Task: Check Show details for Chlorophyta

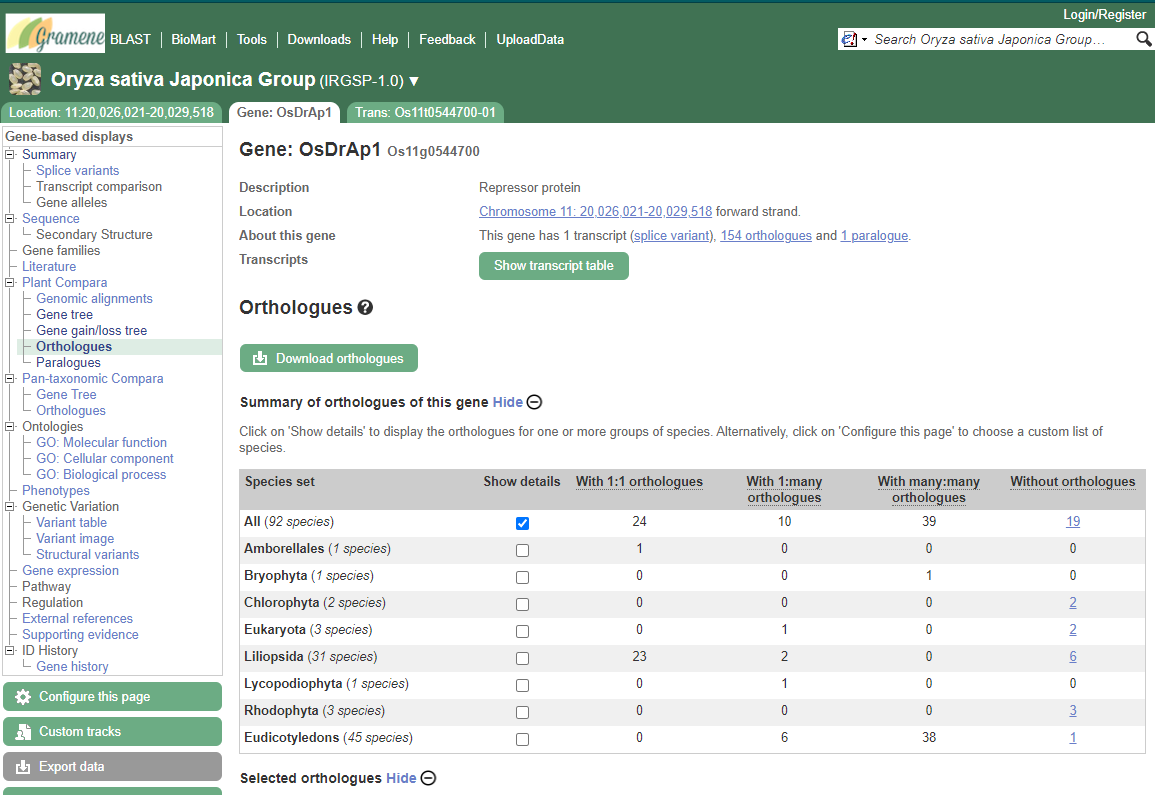Action: pyautogui.click(x=522, y=604)
